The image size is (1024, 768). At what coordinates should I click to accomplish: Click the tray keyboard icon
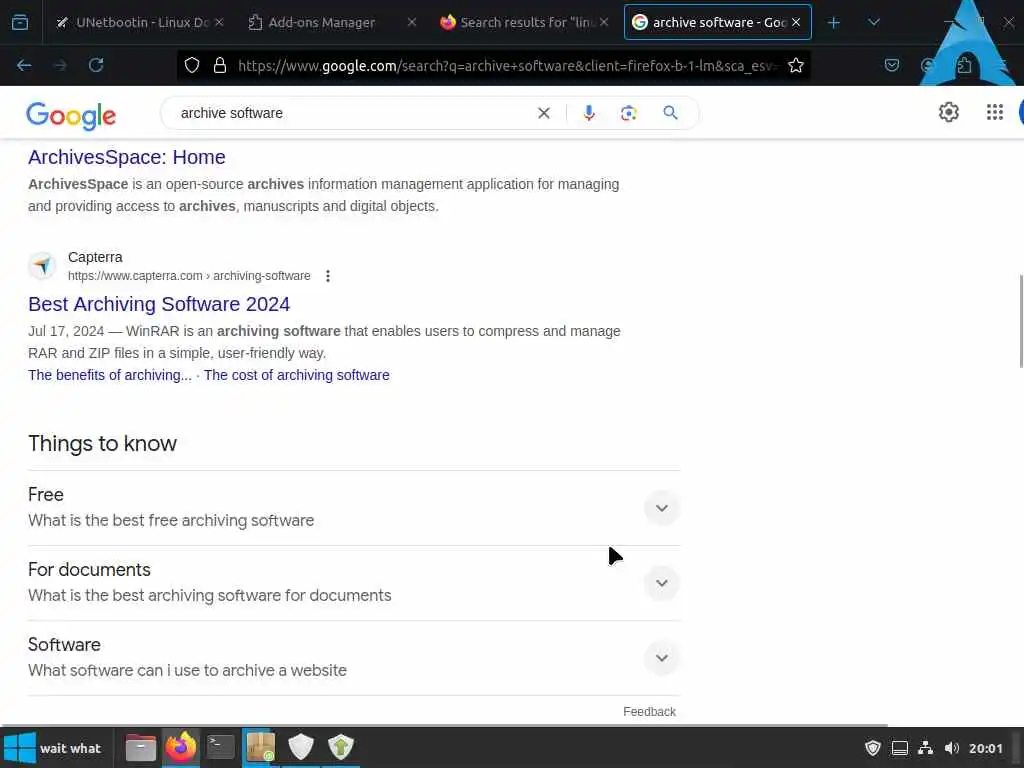coord(900,748)
